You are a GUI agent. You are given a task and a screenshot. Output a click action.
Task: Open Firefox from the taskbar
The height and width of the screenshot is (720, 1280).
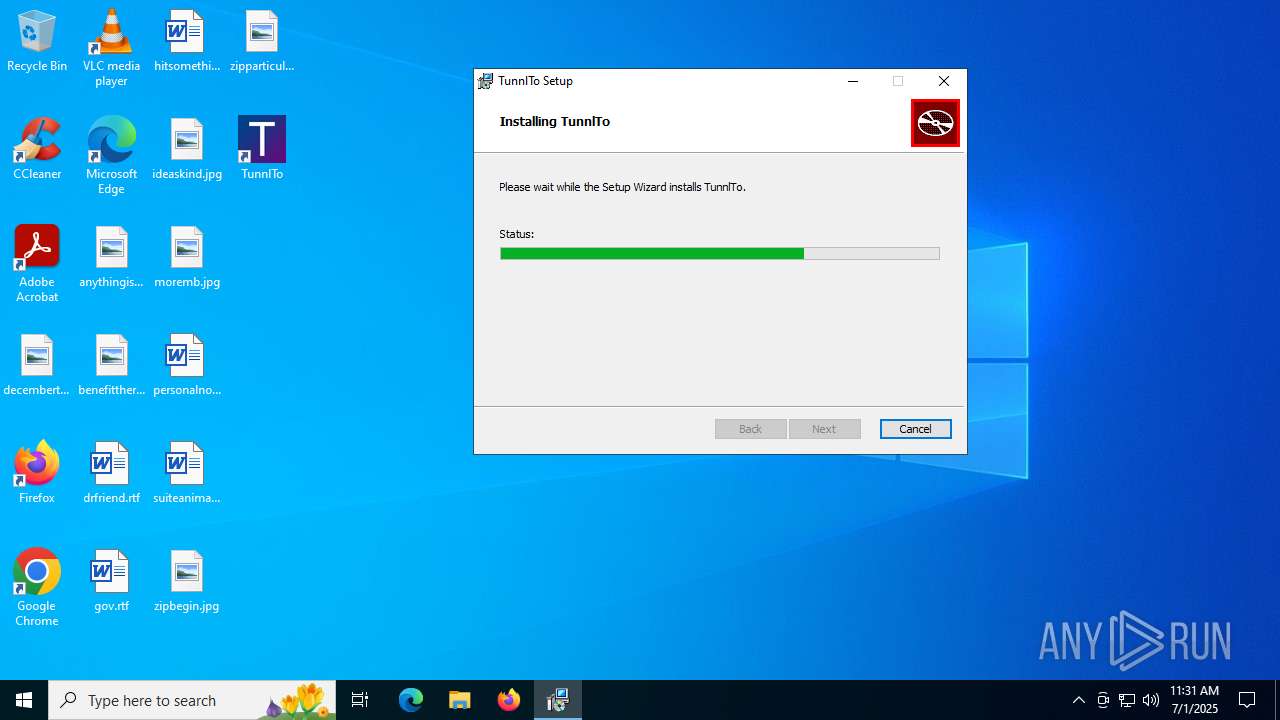[x=508, y=700]
